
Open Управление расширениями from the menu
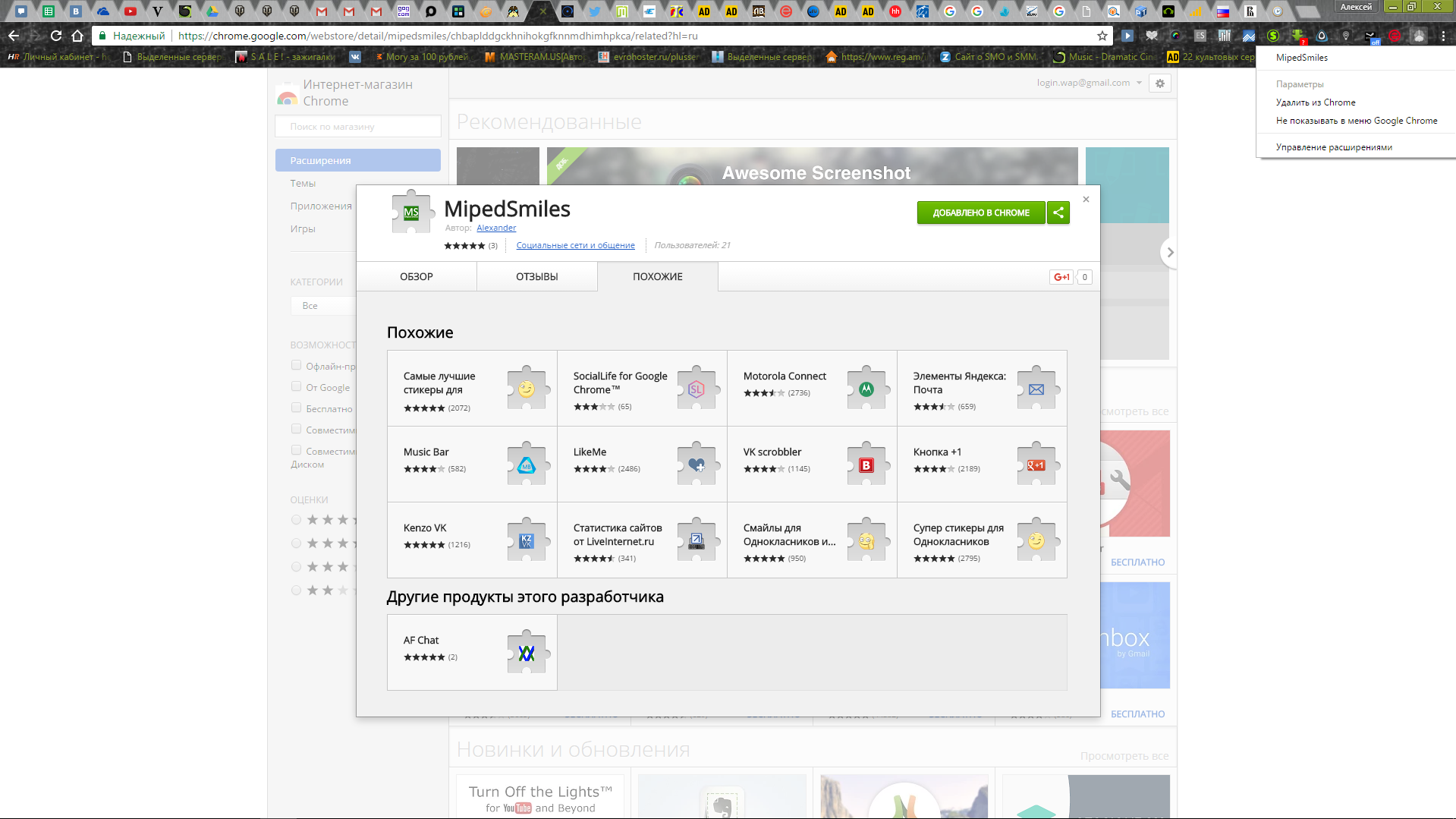pyautogui.click(x=1334, y=147)
